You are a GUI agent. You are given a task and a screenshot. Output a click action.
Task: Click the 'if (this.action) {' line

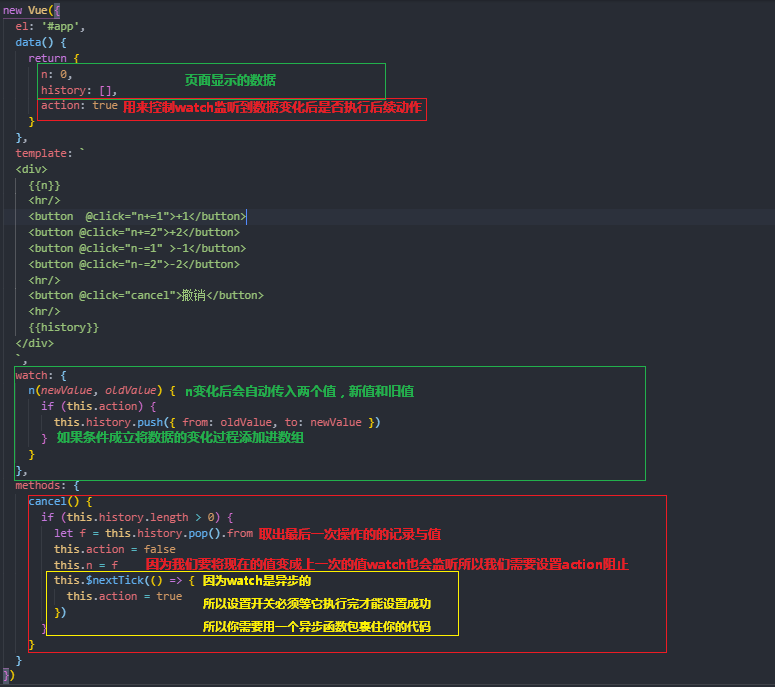[98, 406]
